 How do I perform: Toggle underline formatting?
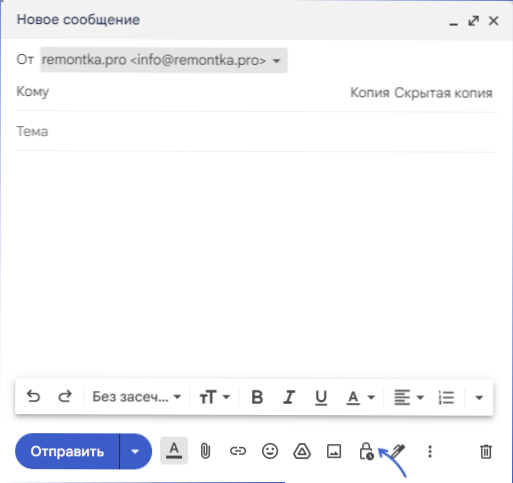point(321,397)
